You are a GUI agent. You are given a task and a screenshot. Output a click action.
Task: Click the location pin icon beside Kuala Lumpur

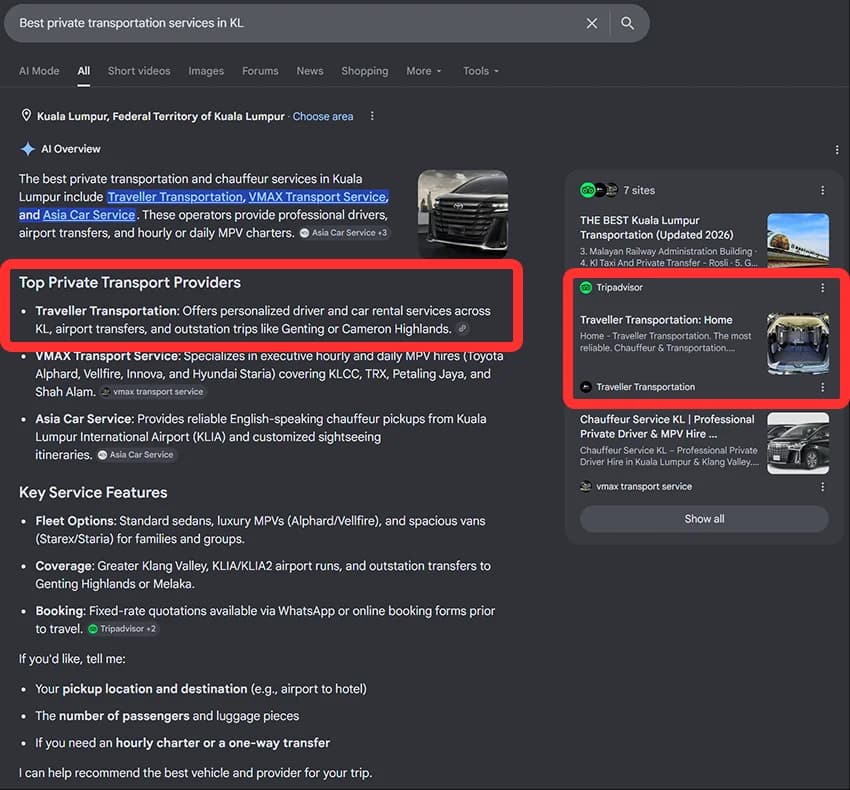pyautogui.click(x=26, y=115)
